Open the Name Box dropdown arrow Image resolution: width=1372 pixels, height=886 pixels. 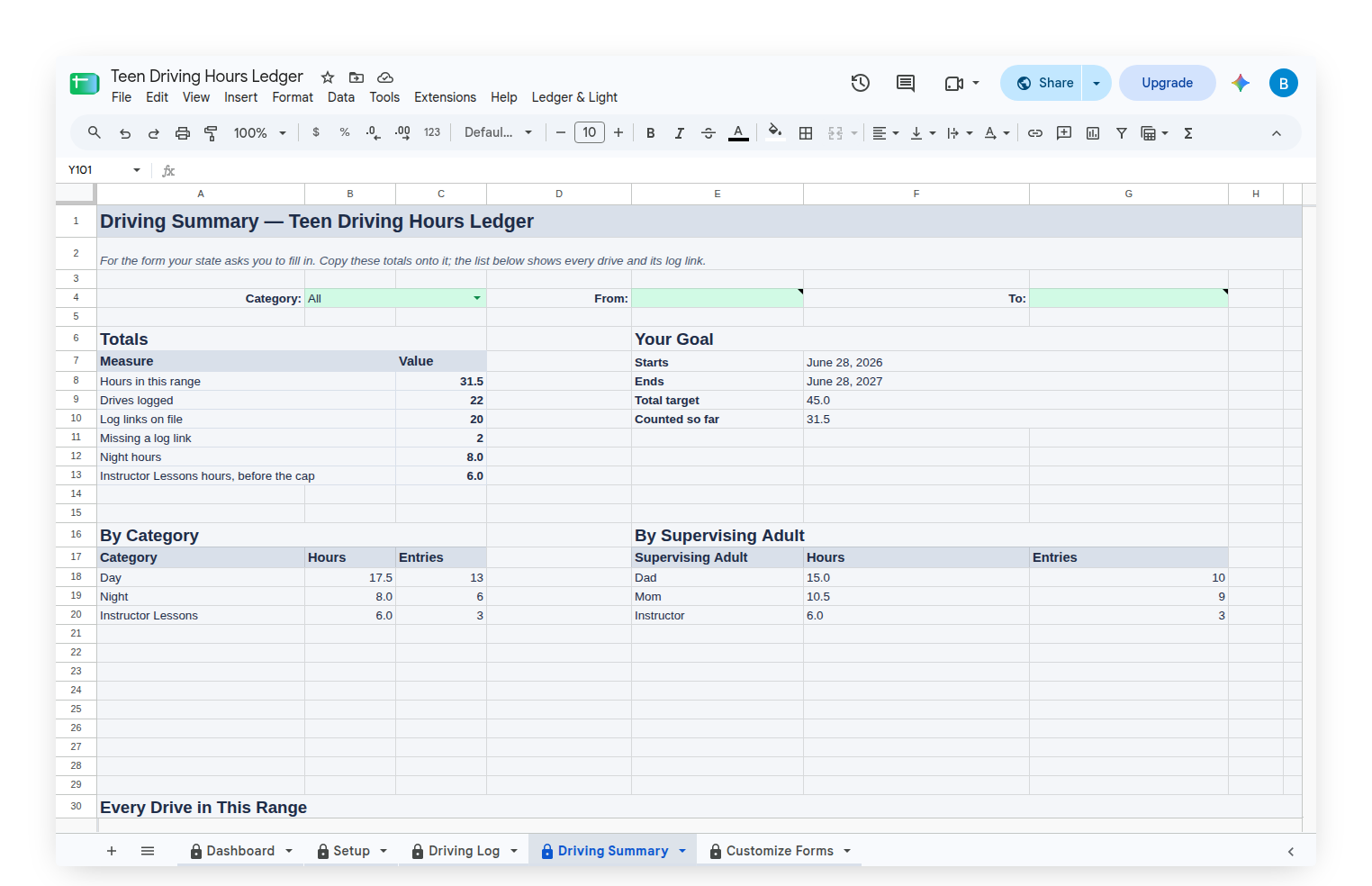click(x=137, y=170)
